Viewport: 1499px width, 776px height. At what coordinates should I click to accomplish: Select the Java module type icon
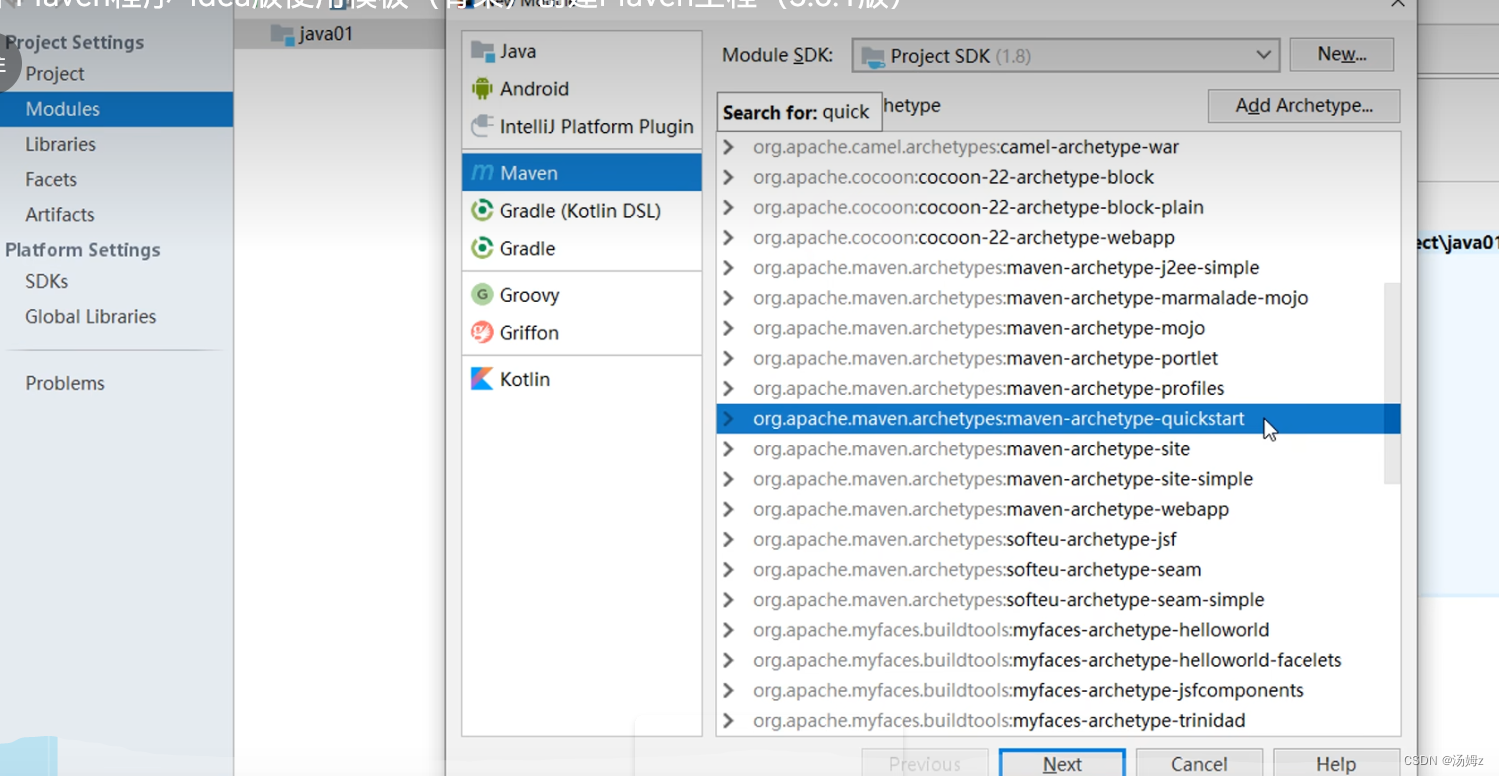pyautogui.click(x=482, y=51)
